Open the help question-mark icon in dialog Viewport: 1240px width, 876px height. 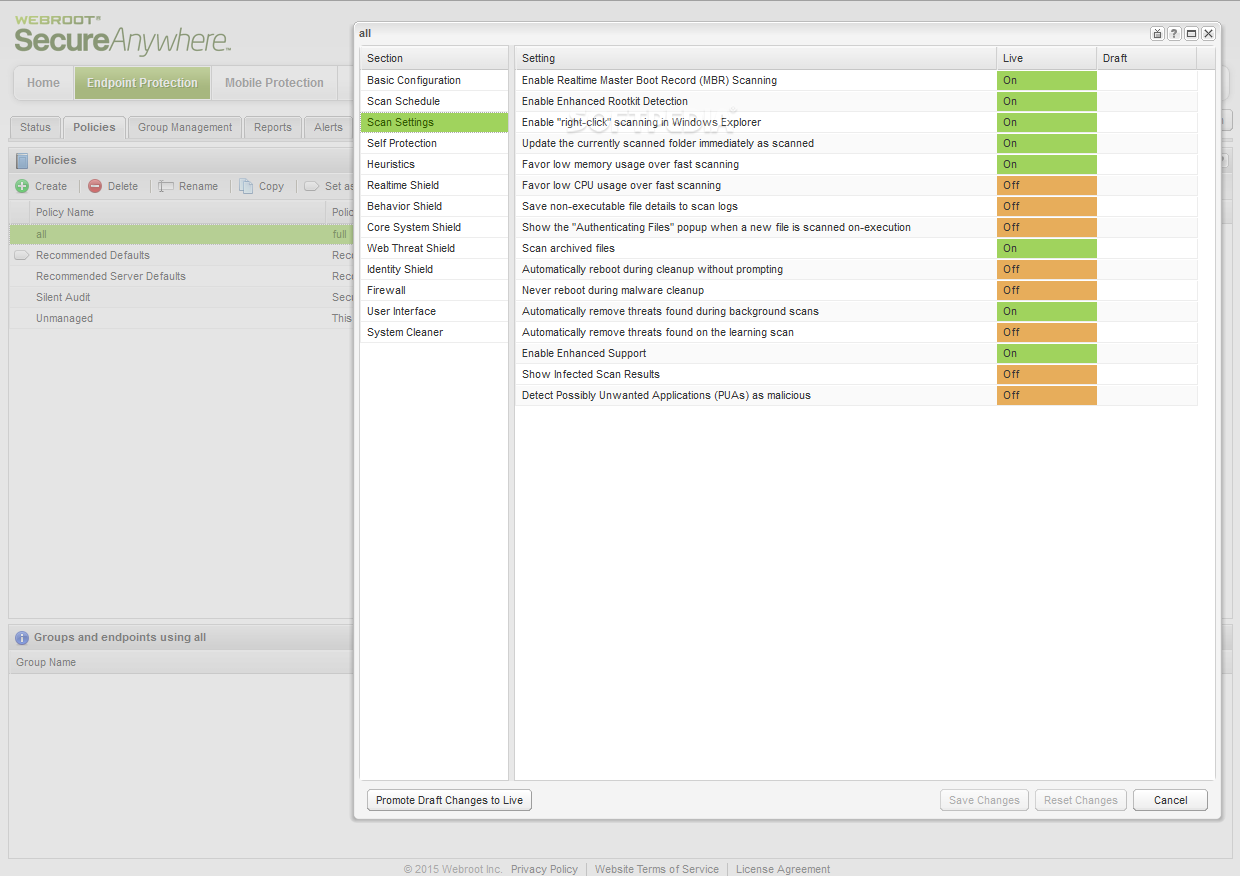(x=1174, y=33)
